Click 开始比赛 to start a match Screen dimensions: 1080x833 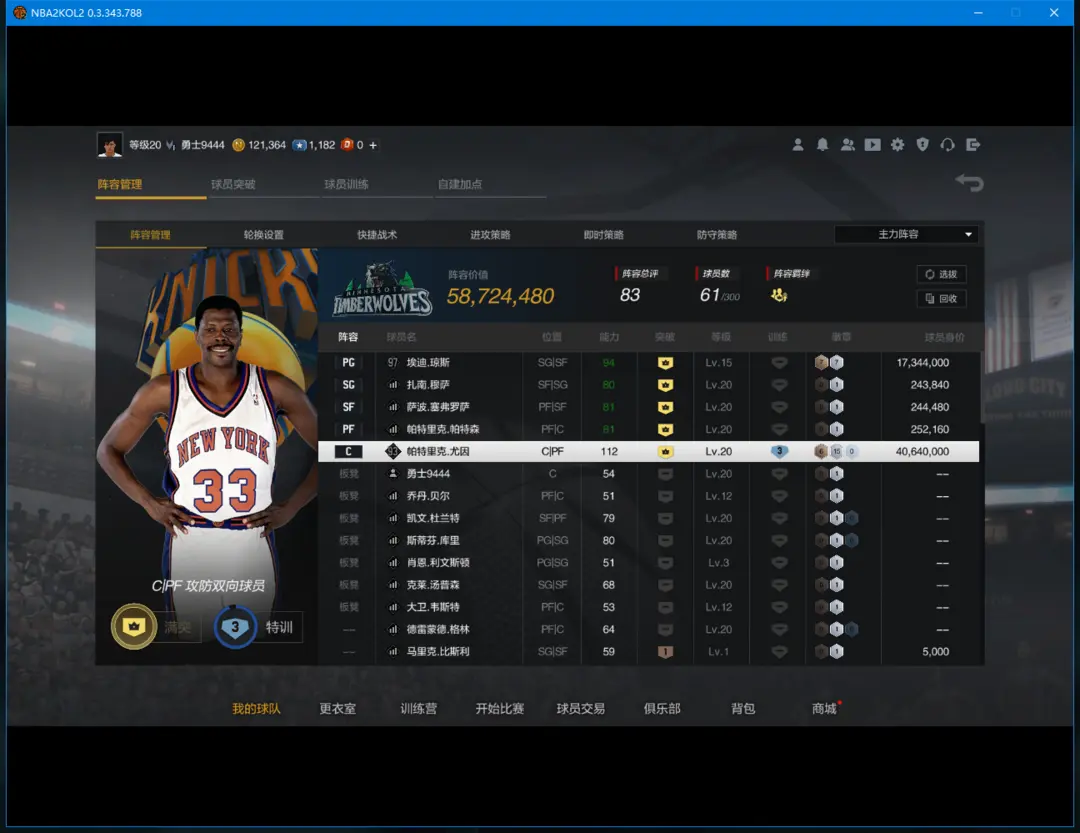tap(499, 708)
